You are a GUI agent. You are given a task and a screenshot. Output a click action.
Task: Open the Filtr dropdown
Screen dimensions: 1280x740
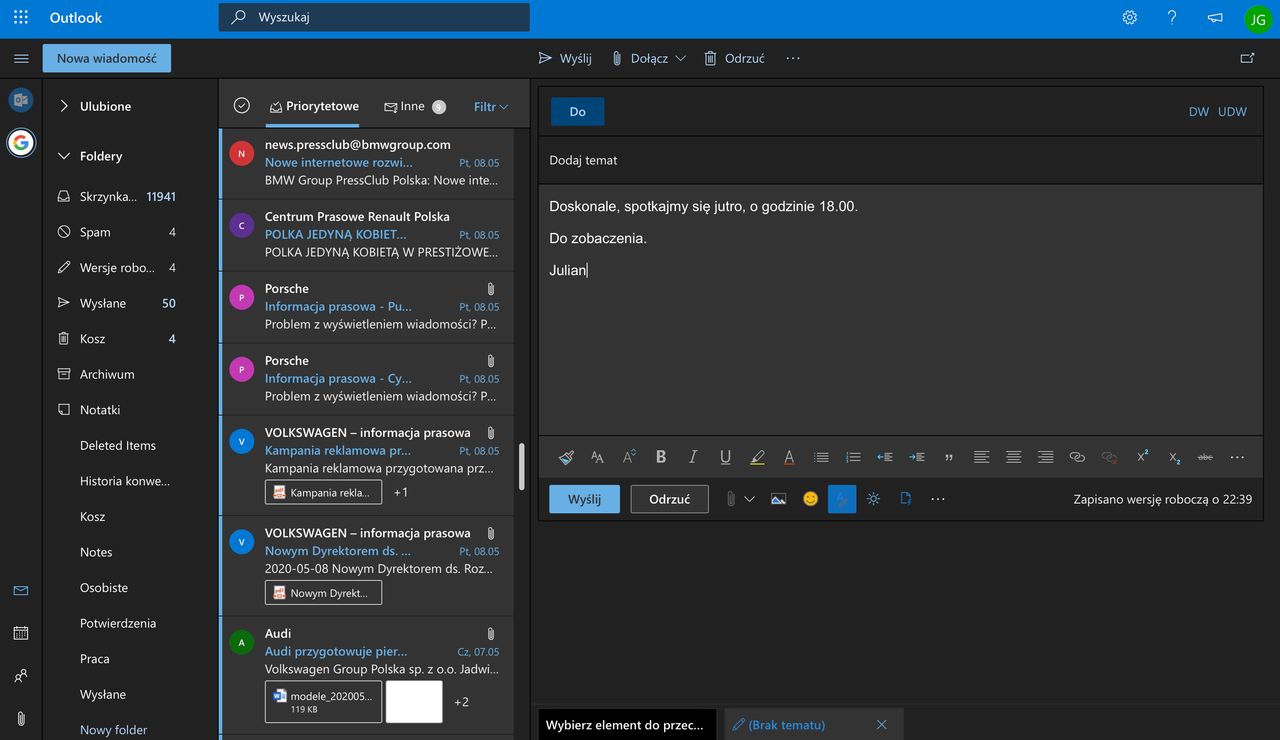(490, 107)
